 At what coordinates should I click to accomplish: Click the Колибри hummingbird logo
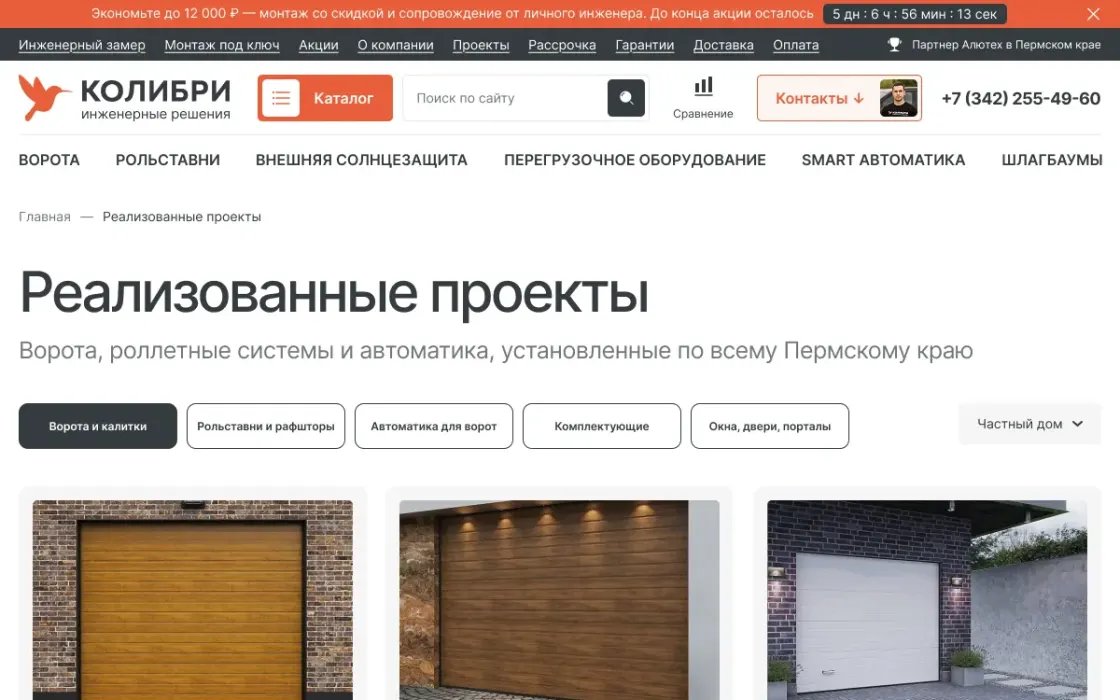click(x=124, y=98)
